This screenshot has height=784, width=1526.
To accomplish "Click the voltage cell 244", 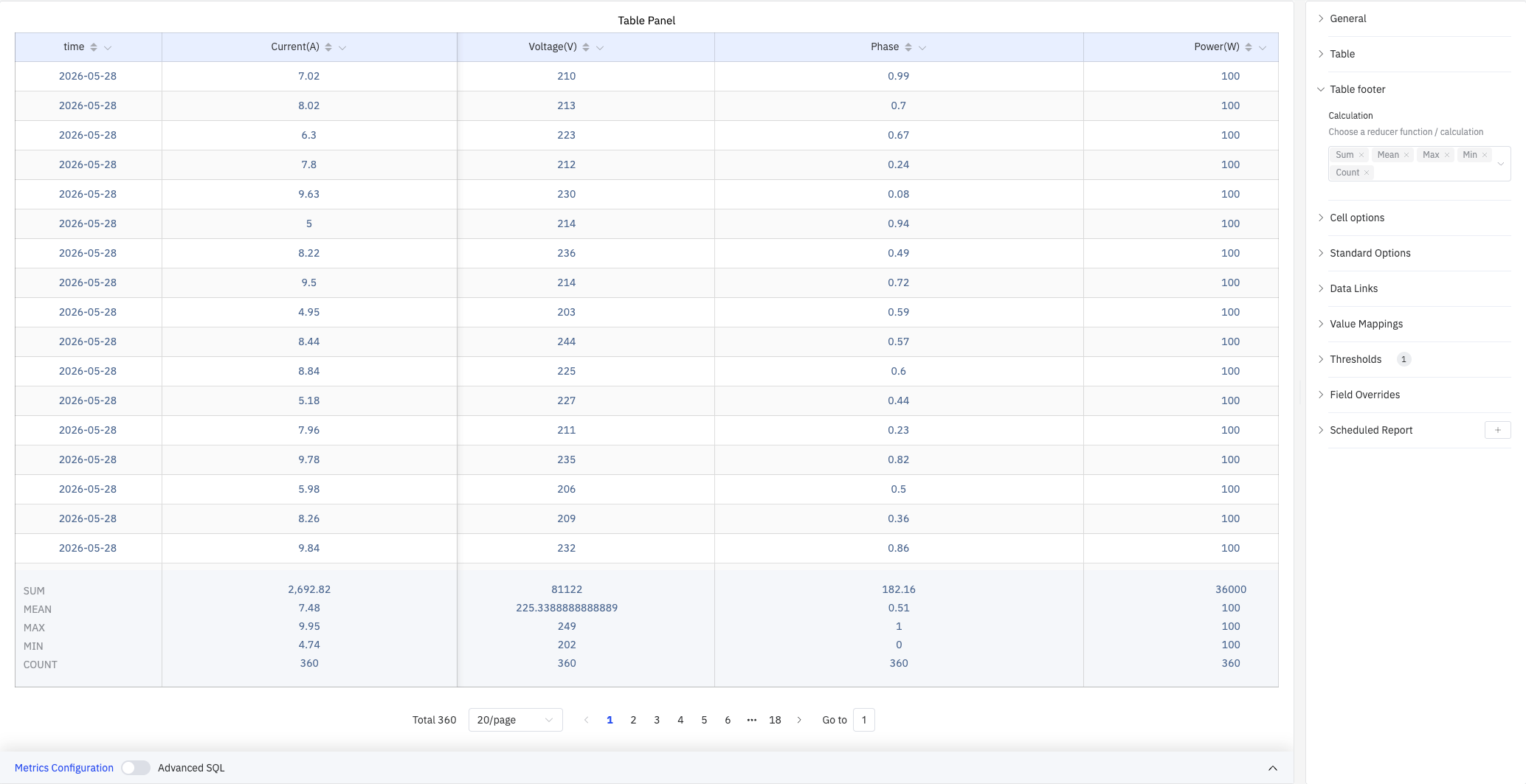I will pyautogui.click(x=567, y=341).
